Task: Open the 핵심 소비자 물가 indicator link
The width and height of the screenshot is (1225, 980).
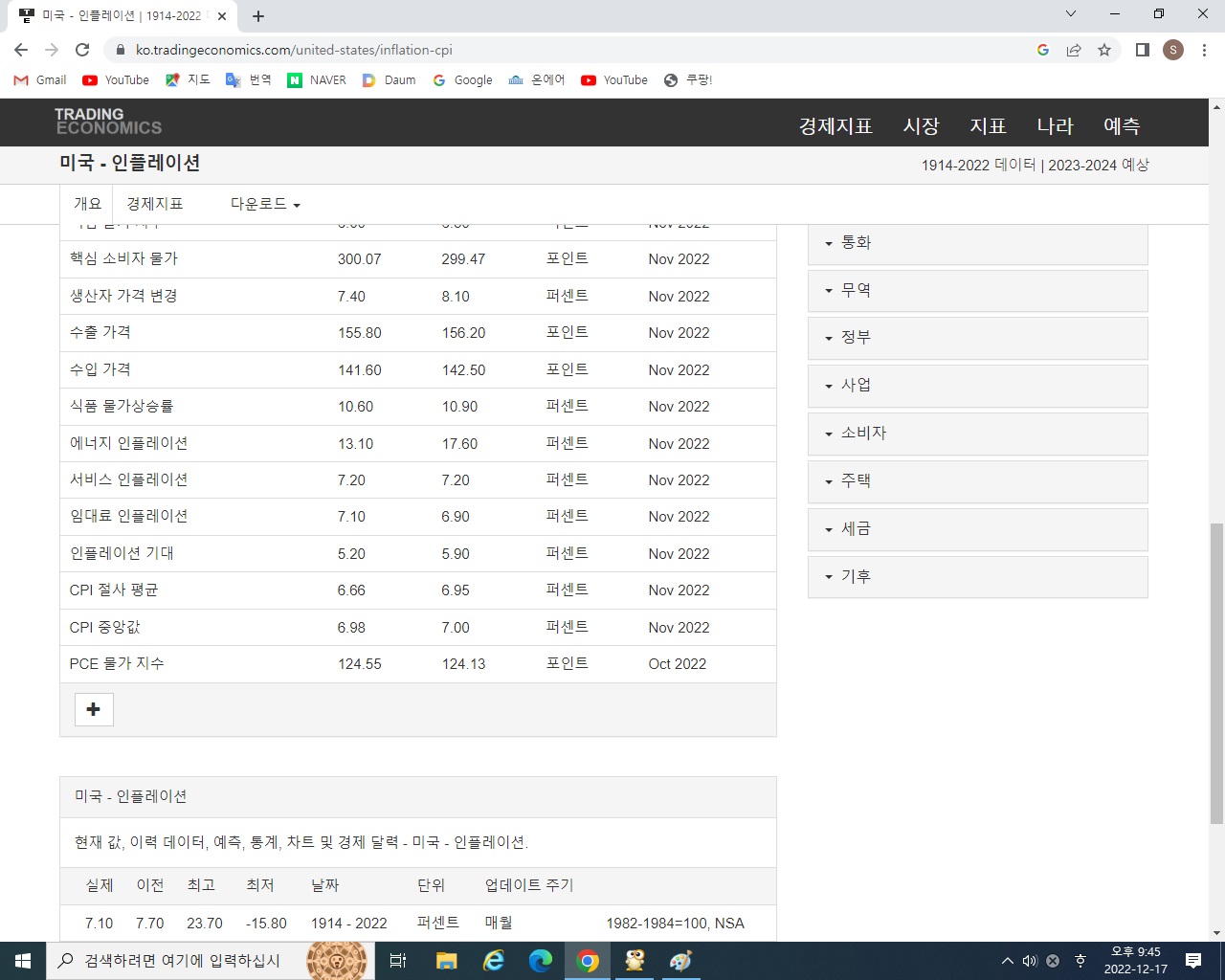Action: coord(123,258)
